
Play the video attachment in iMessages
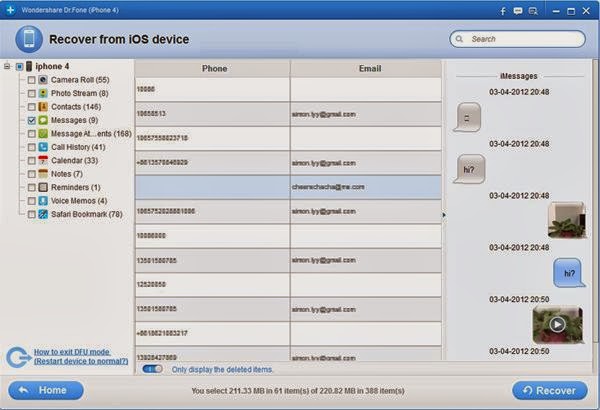point(558,325)
